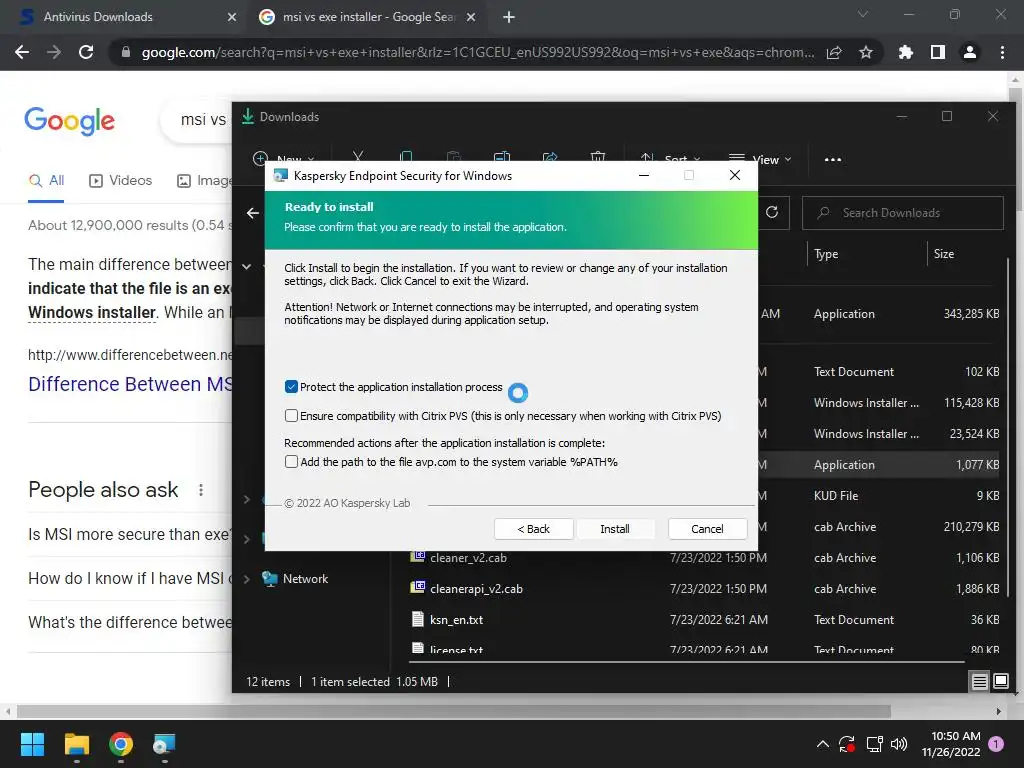Click the Chrome page horizontal scrollbar

tap(453, 711)
